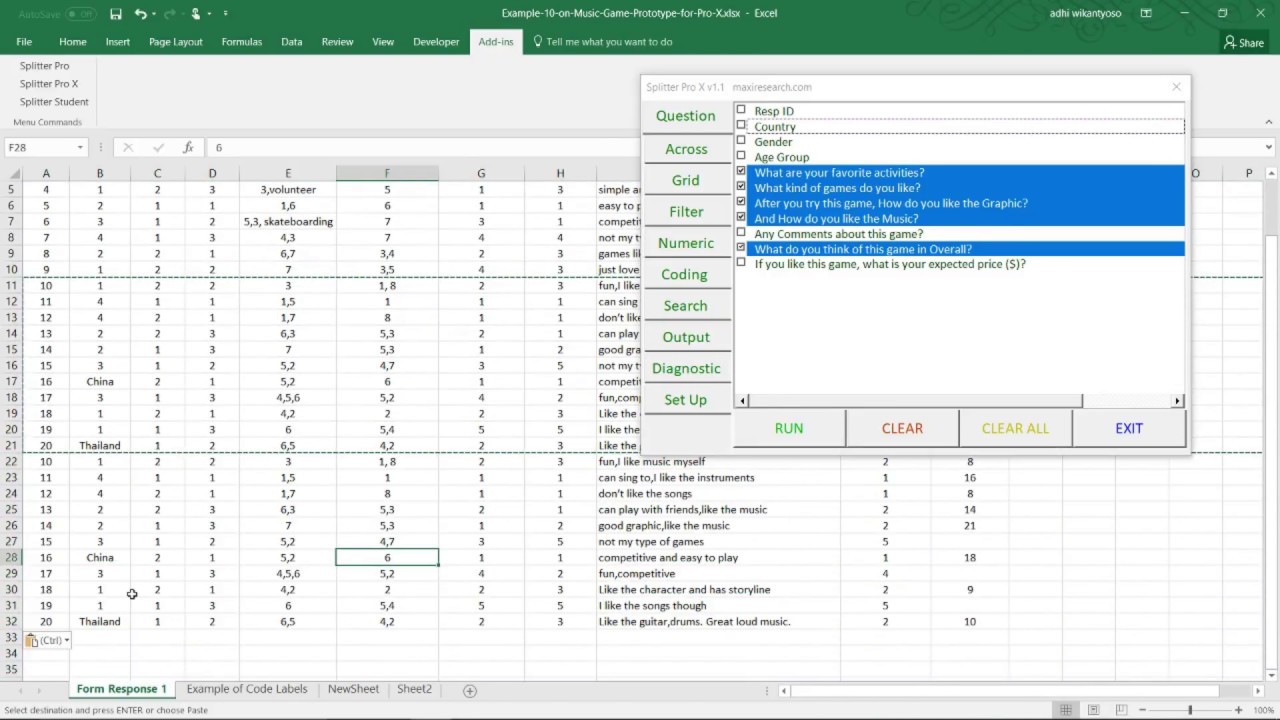Click the RUN button in Splitter dialog
This screenshot has width=1280, height=720.
point(789,428)
